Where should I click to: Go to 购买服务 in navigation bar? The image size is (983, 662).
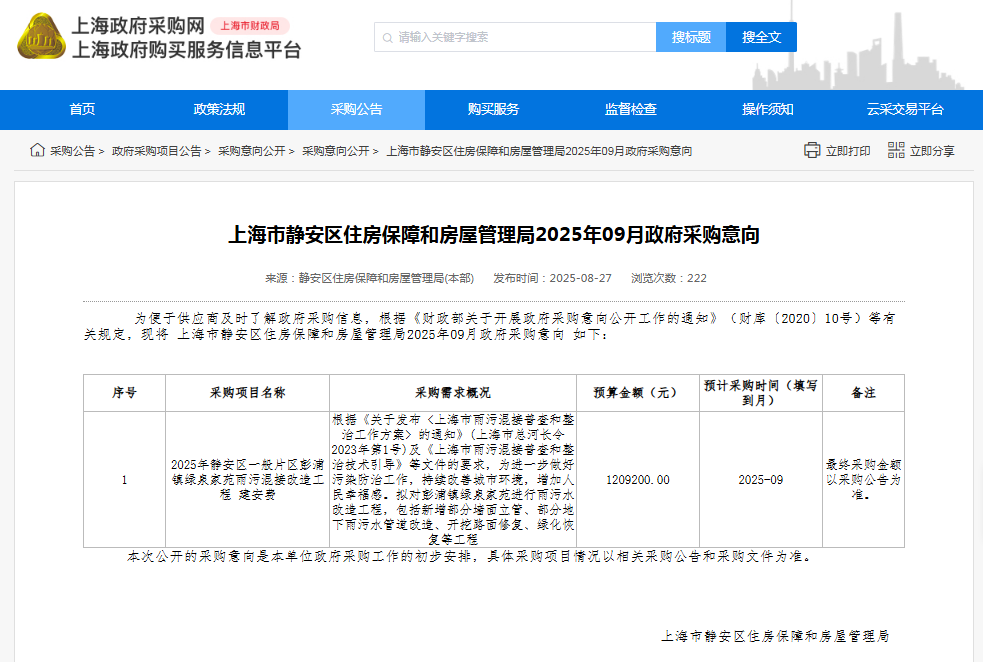[x=493, y=110]
